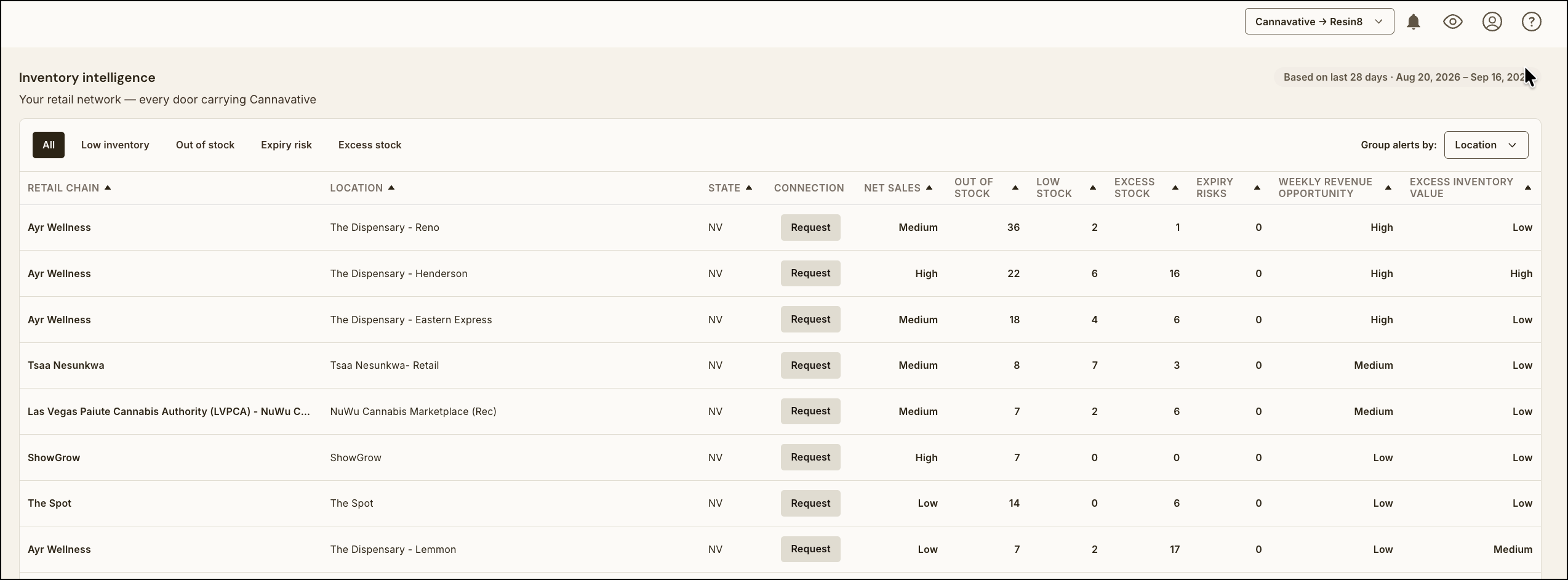
Task: Sort by State column arrow
Action: click(749, 188)
